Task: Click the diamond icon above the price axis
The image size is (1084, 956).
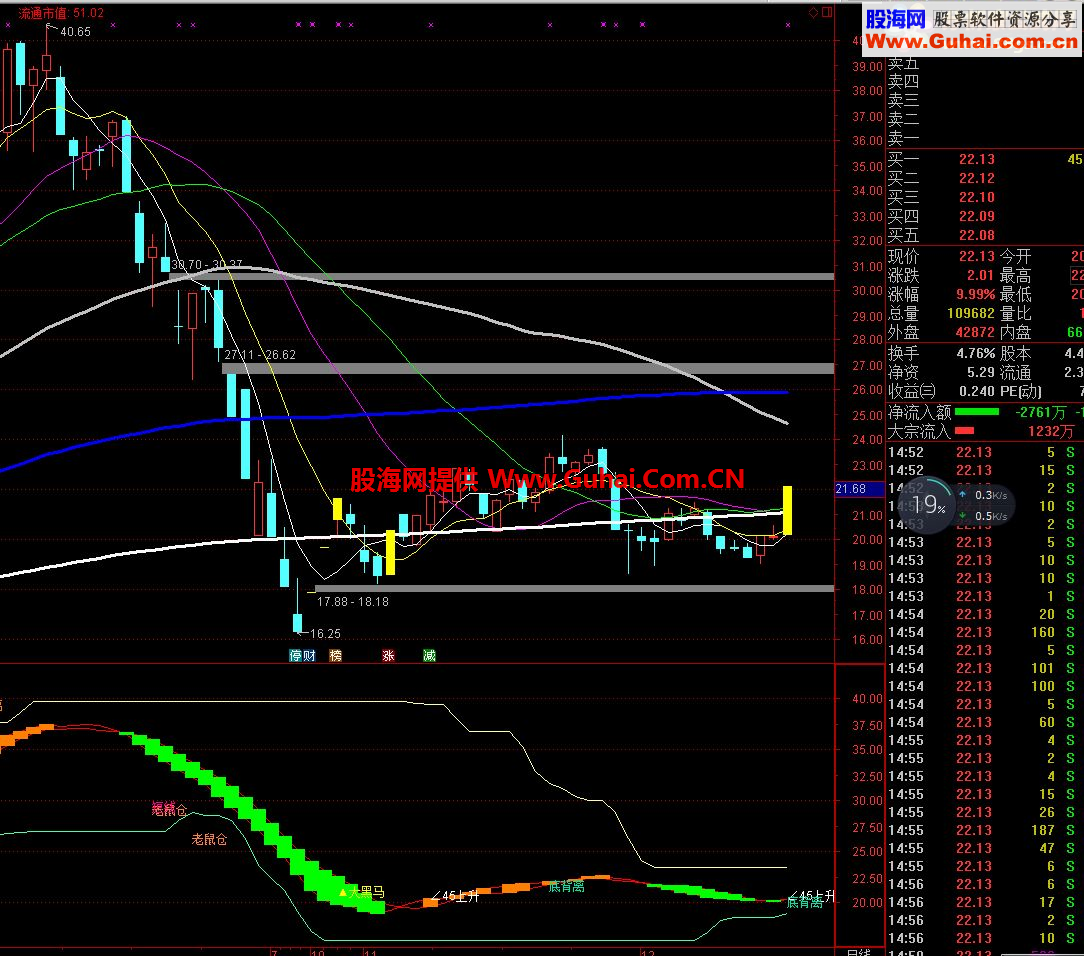Action: tap(814, 12)
